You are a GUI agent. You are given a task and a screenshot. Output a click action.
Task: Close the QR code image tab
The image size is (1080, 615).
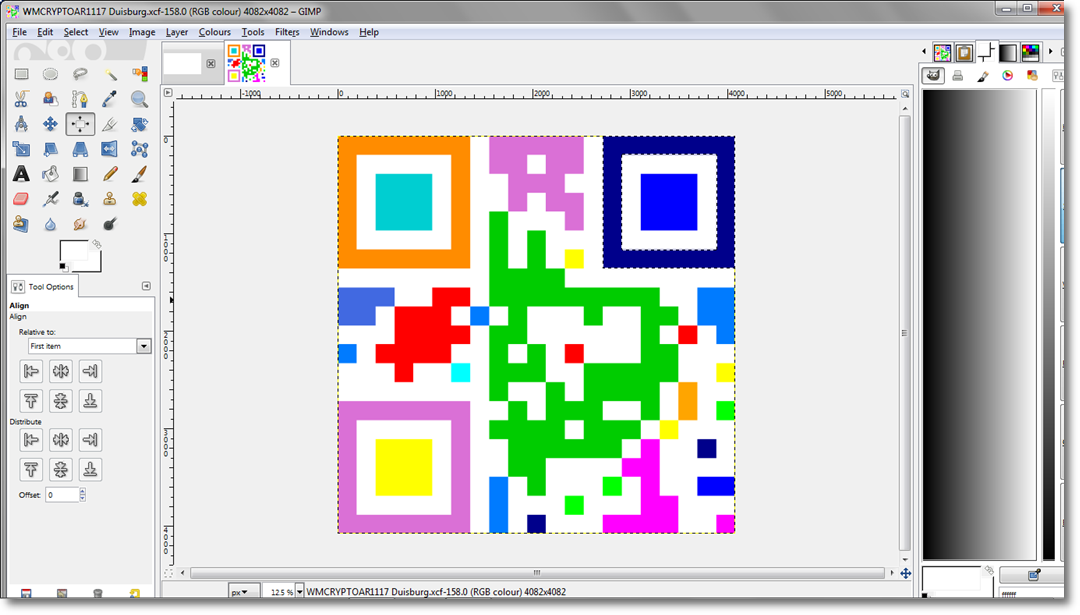click(275, 63)
